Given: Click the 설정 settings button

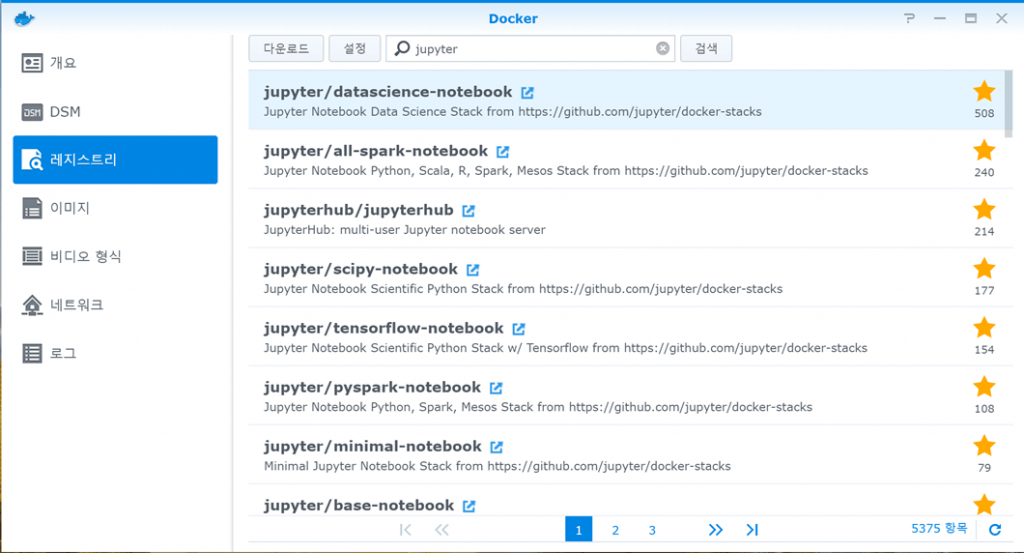Looking at the screenshot, I should (355, 49).
